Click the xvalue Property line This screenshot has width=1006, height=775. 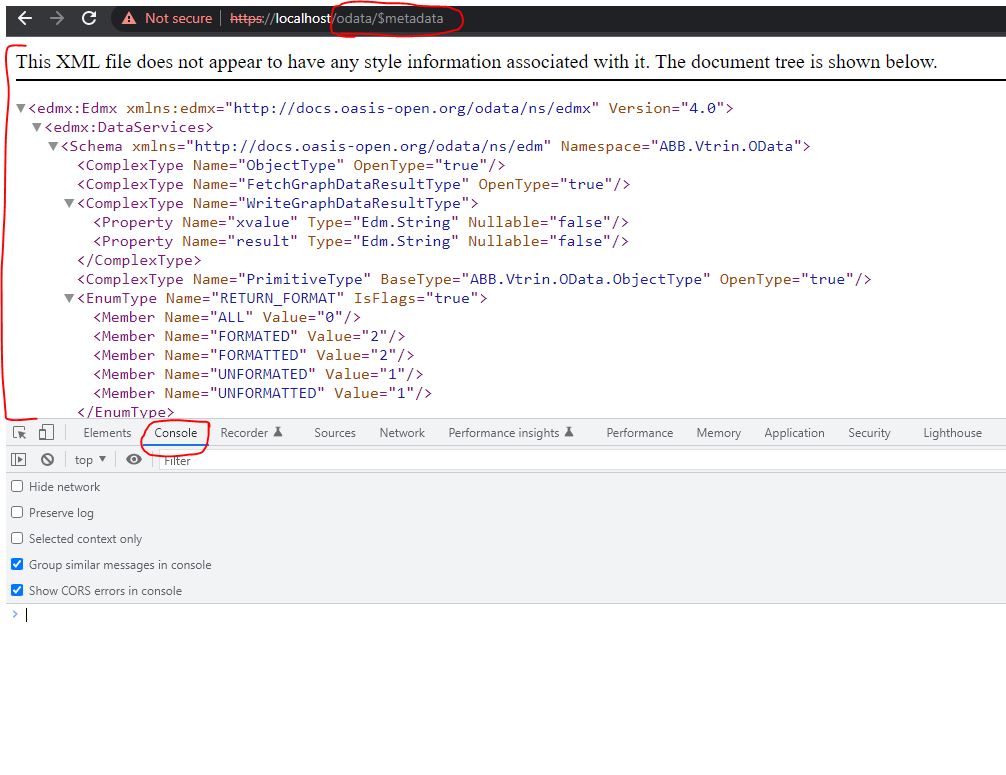pyautogui.click(x=361, y=222)
